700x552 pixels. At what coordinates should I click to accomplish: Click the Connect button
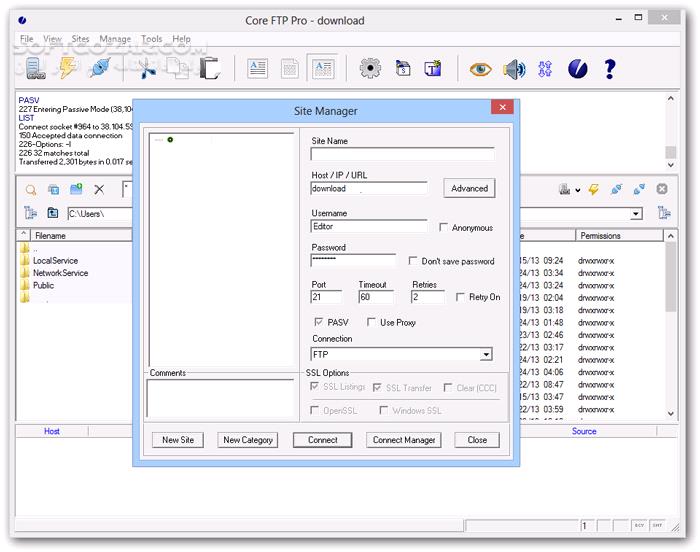click(322, 440)
